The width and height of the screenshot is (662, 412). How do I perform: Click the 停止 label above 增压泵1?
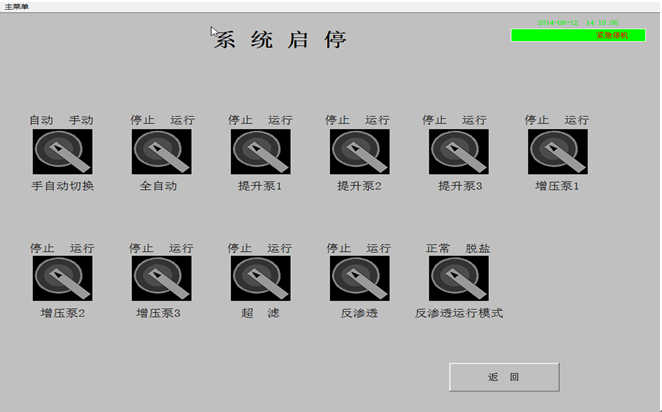tap(538, 120)
